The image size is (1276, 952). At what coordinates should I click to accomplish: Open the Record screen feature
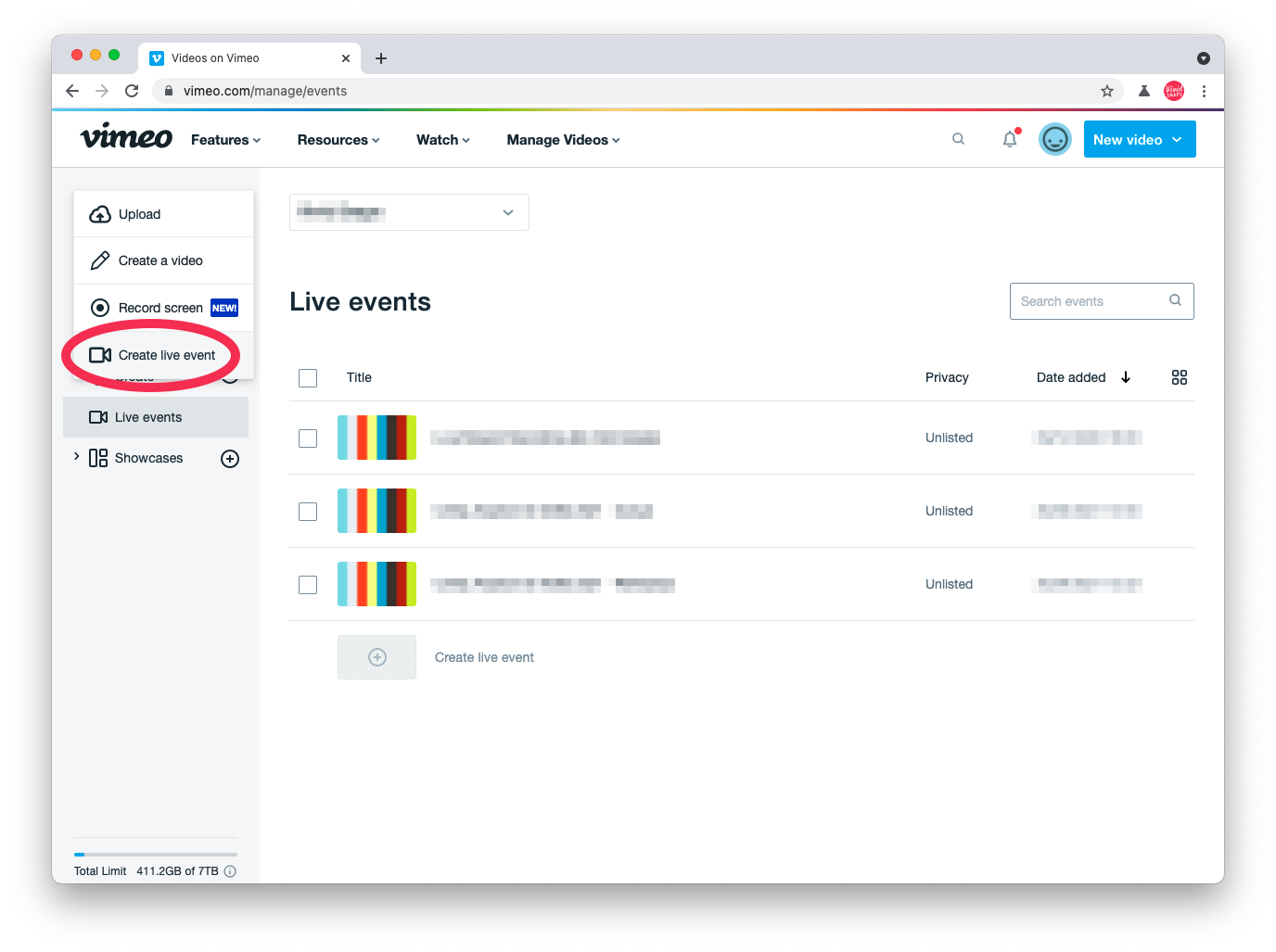159,307
